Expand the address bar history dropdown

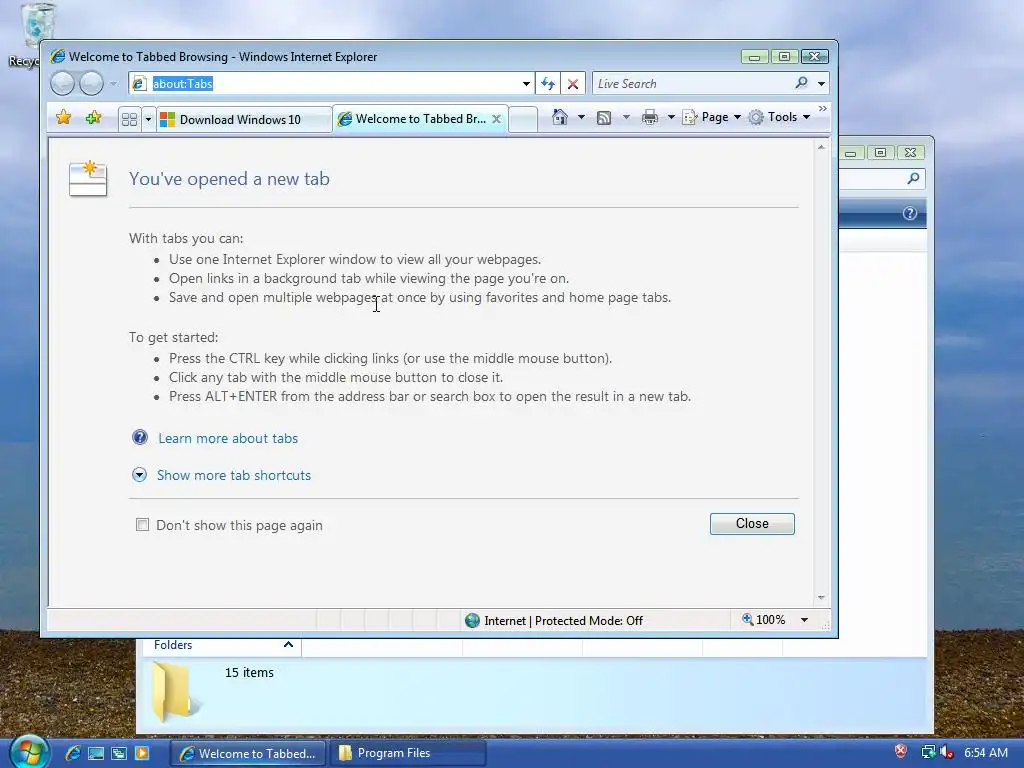tap(526, 84)
